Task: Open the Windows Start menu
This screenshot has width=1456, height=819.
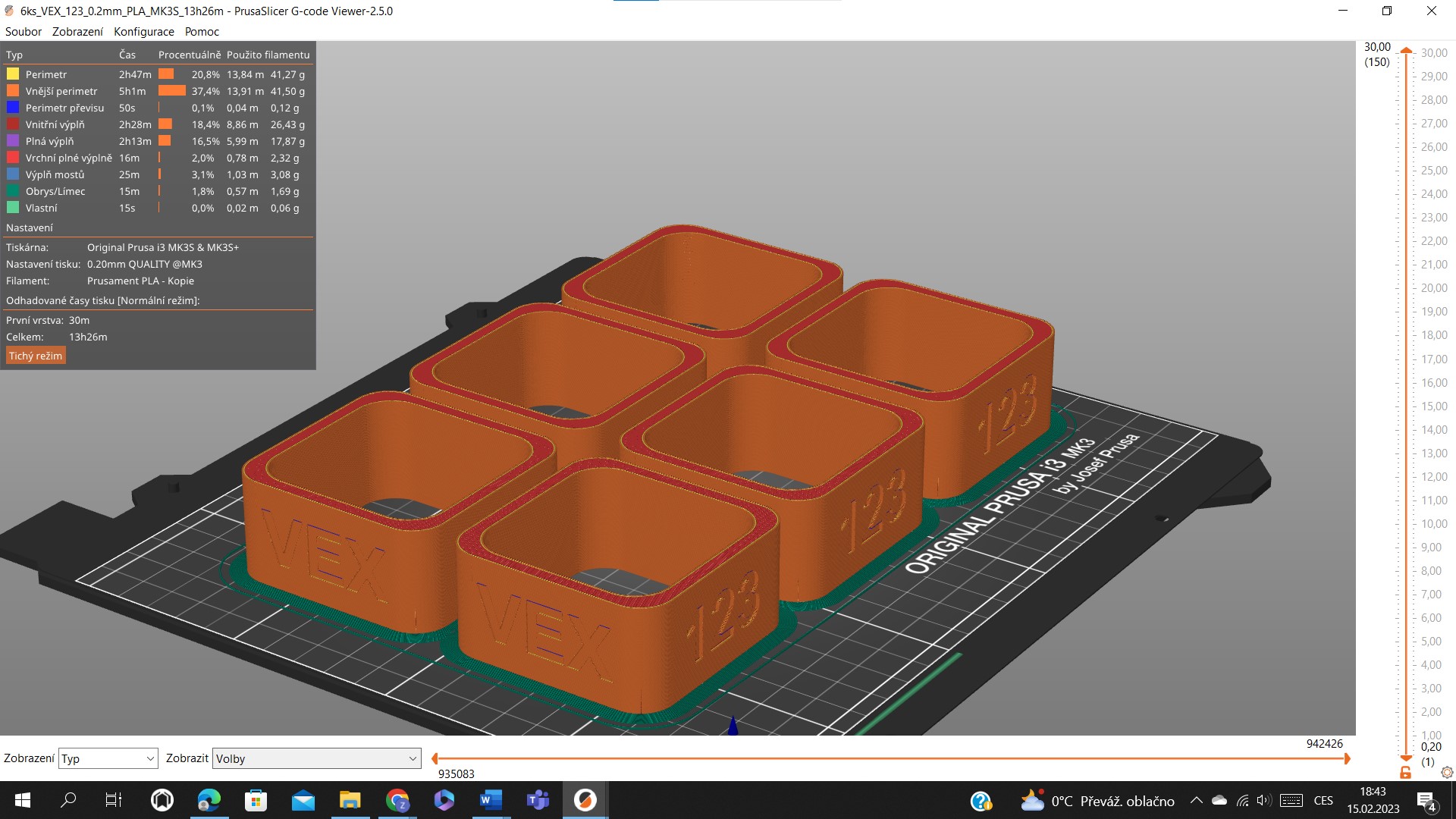Action: [22, 800]
